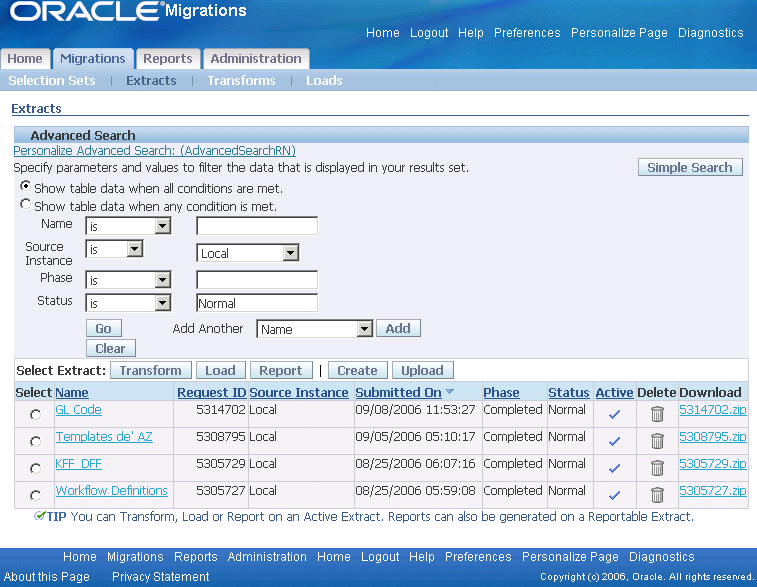Open Preferences in the top header

pyautogui.click(x=527, y=33)
